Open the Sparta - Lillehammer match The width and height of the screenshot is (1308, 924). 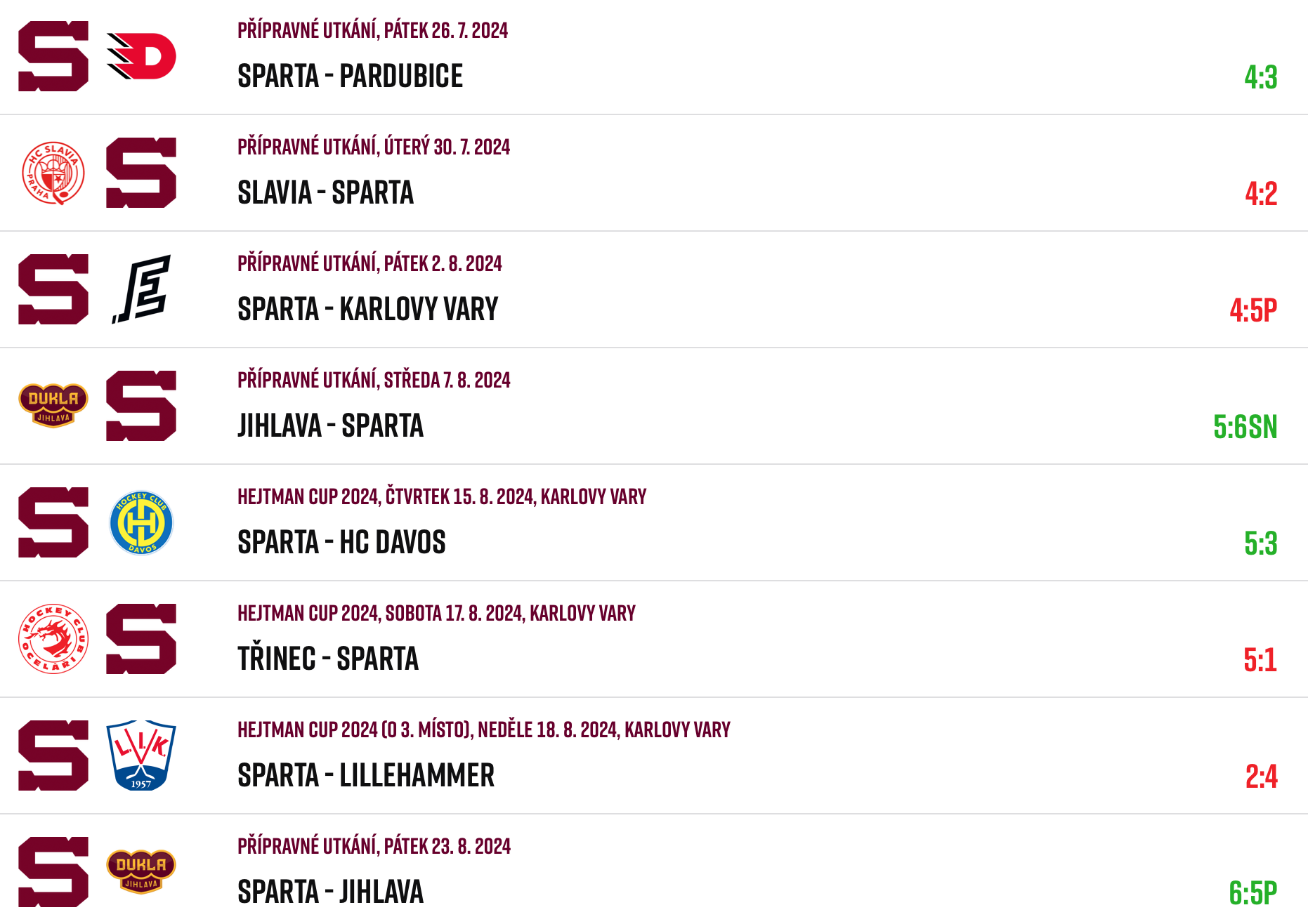click(366, 775)
